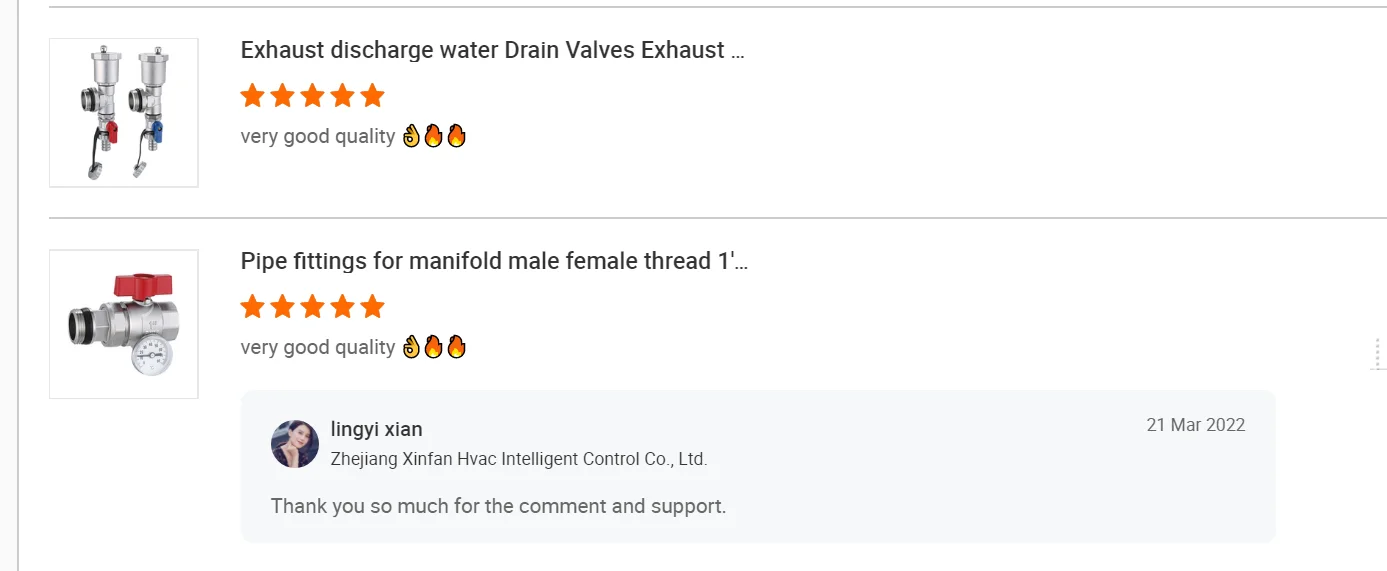This screenshot has height=571, width=1387.
Task: Click the last fire emoji in the exhaust valves review
Action: 457,136
